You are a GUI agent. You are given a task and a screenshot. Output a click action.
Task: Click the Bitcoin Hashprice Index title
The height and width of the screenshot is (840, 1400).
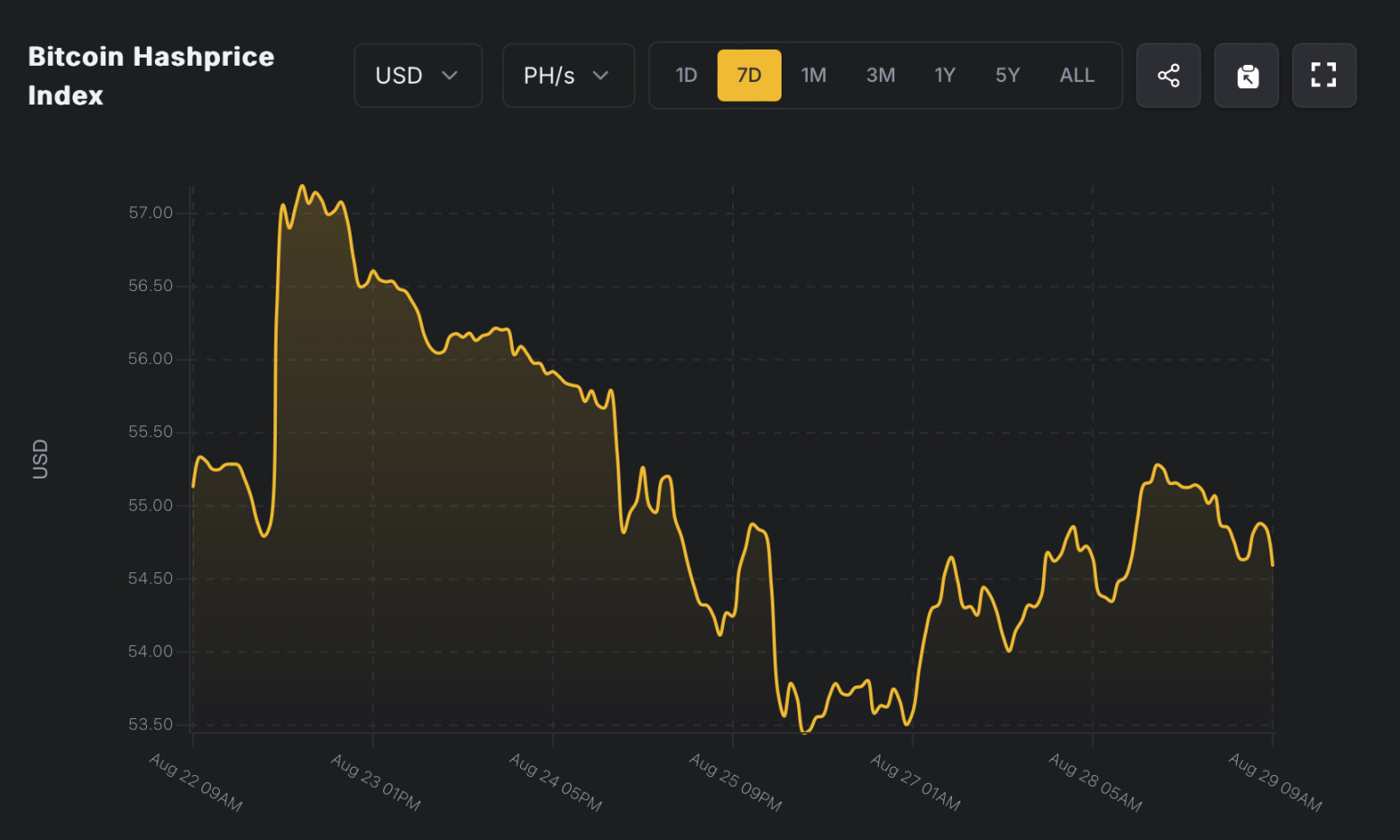tap(151, 76)
